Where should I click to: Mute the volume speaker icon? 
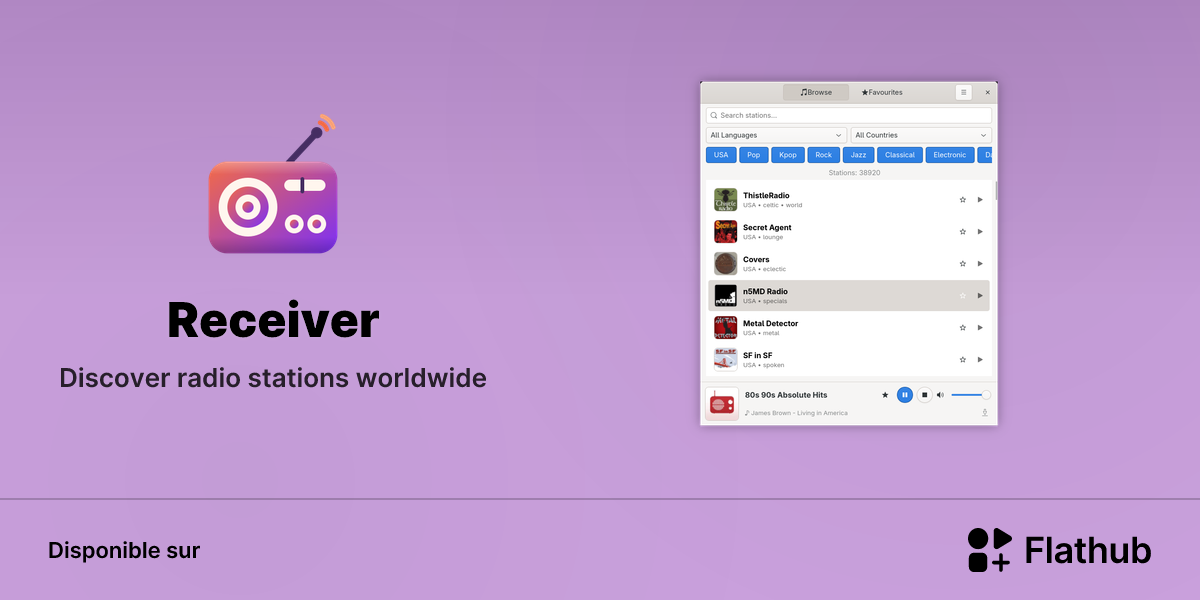(940, 395)
